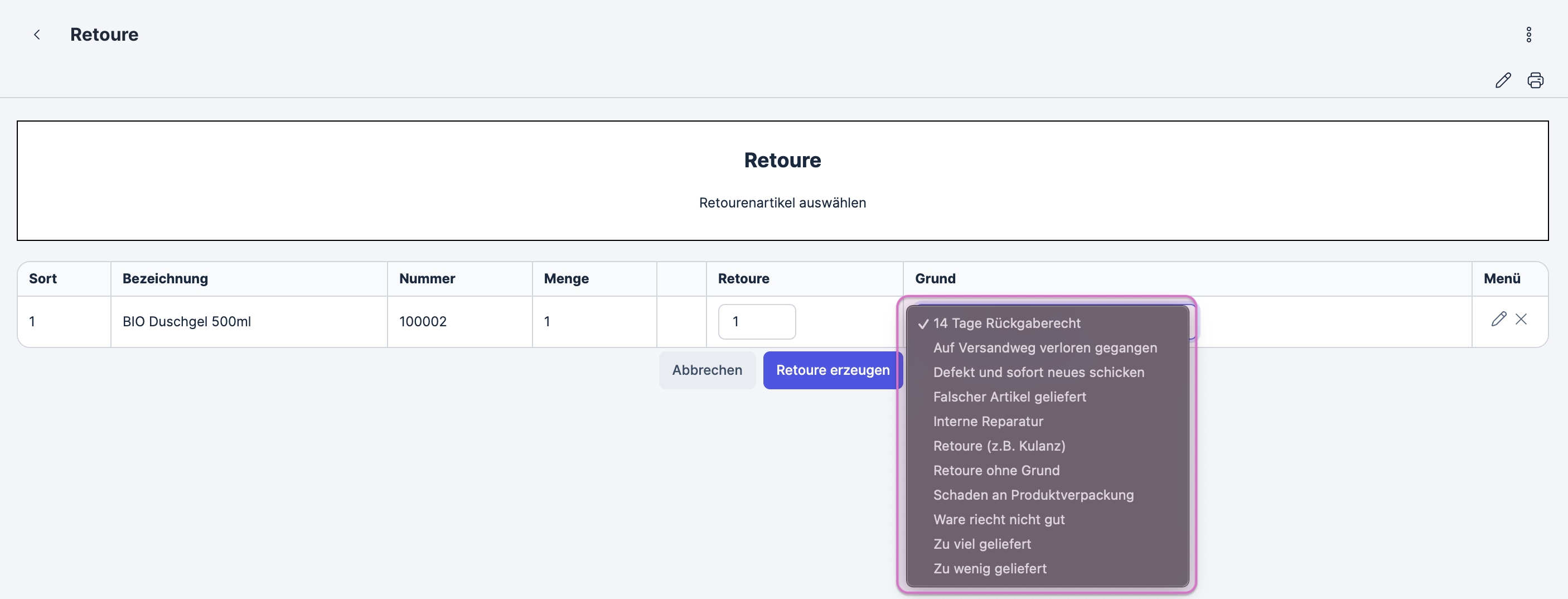The width and height of the screenshot is (1568, 599).
Task: Edit the BIO Duschgel row via pencil
Action: coord(1499,319)
